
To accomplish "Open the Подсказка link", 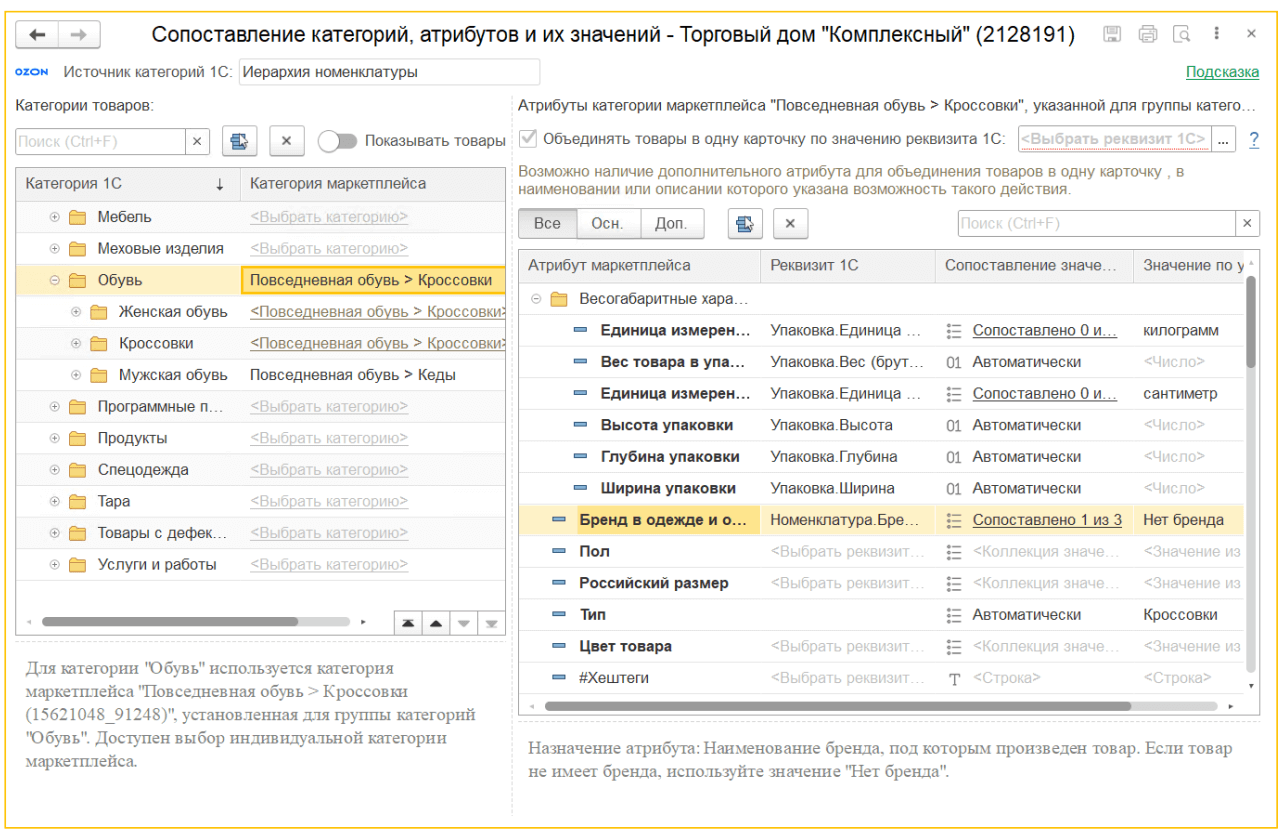I will pyautogui.click(x=1222, y=72).
